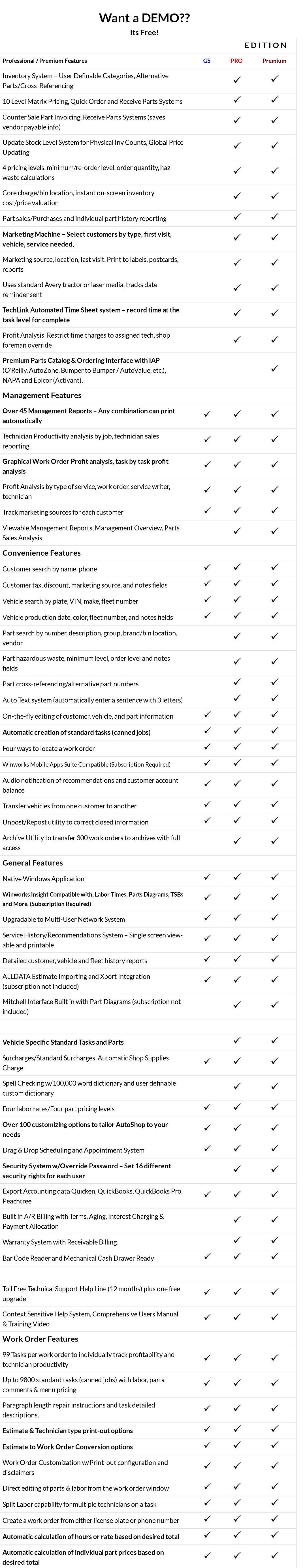Click the PRO checkmark for Warranty System row
The width and height of the screenshot is (303, 1568).
pyautogui.click(x=237, y=1240)
